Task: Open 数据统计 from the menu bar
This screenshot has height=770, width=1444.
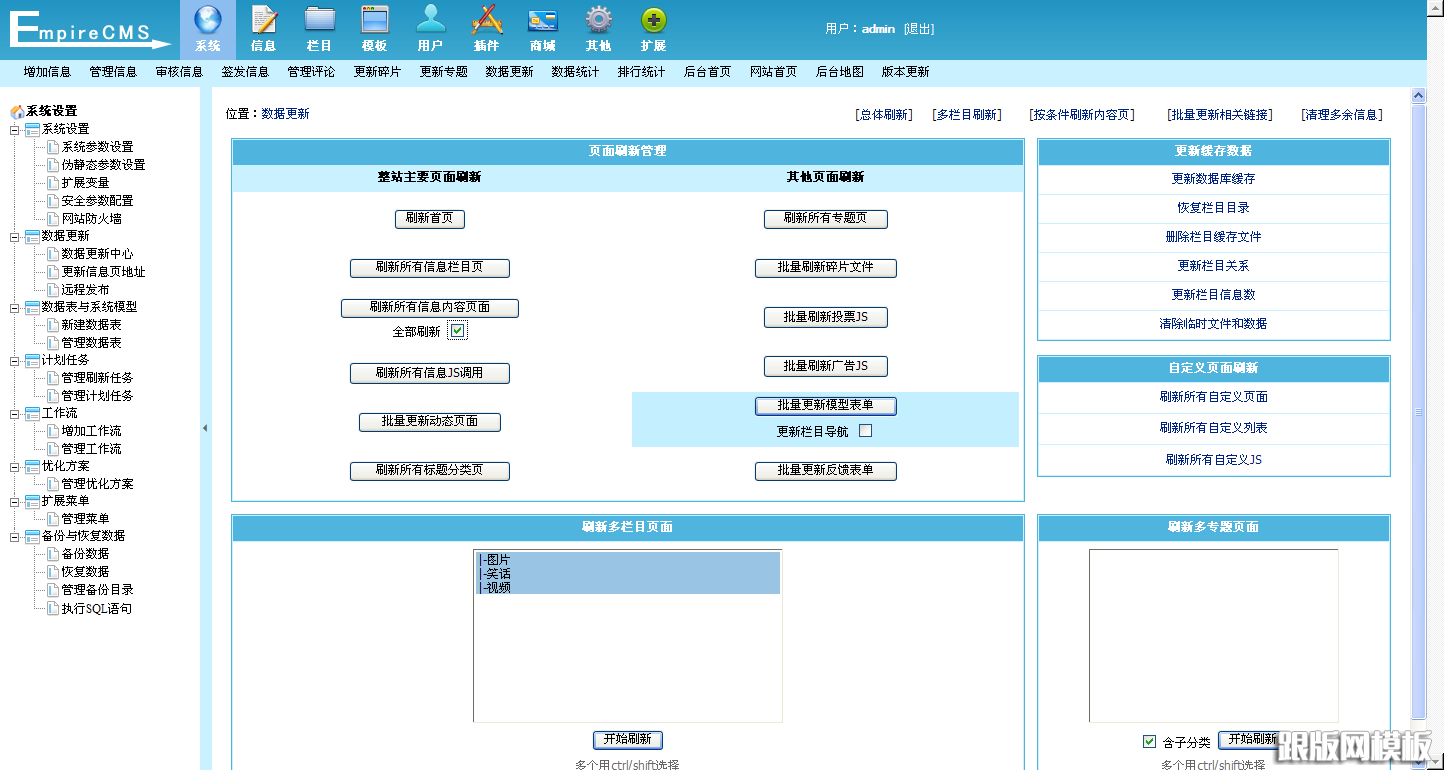Action: [575, 72]
